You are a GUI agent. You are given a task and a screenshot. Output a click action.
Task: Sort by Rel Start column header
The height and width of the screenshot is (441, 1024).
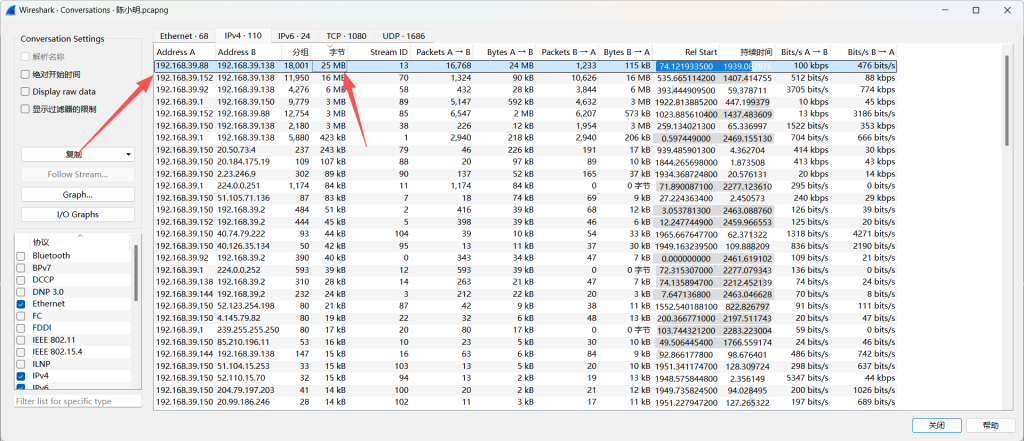tap(687, 52)
